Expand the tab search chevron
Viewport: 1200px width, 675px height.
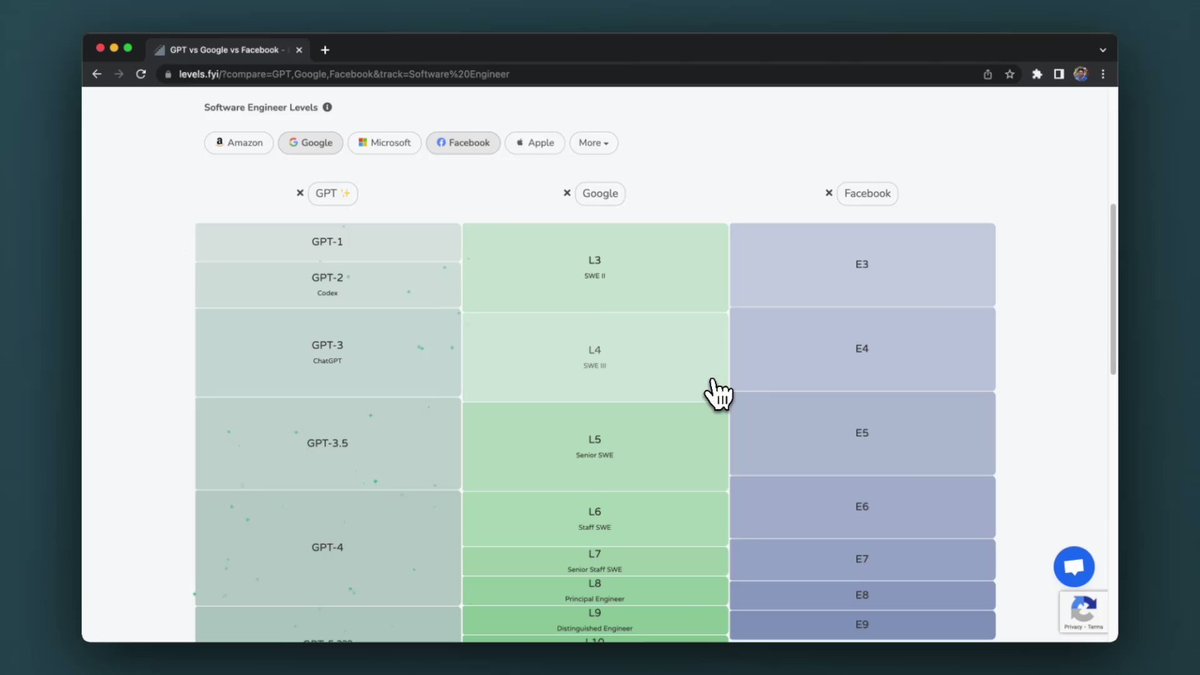[1103, 50]
